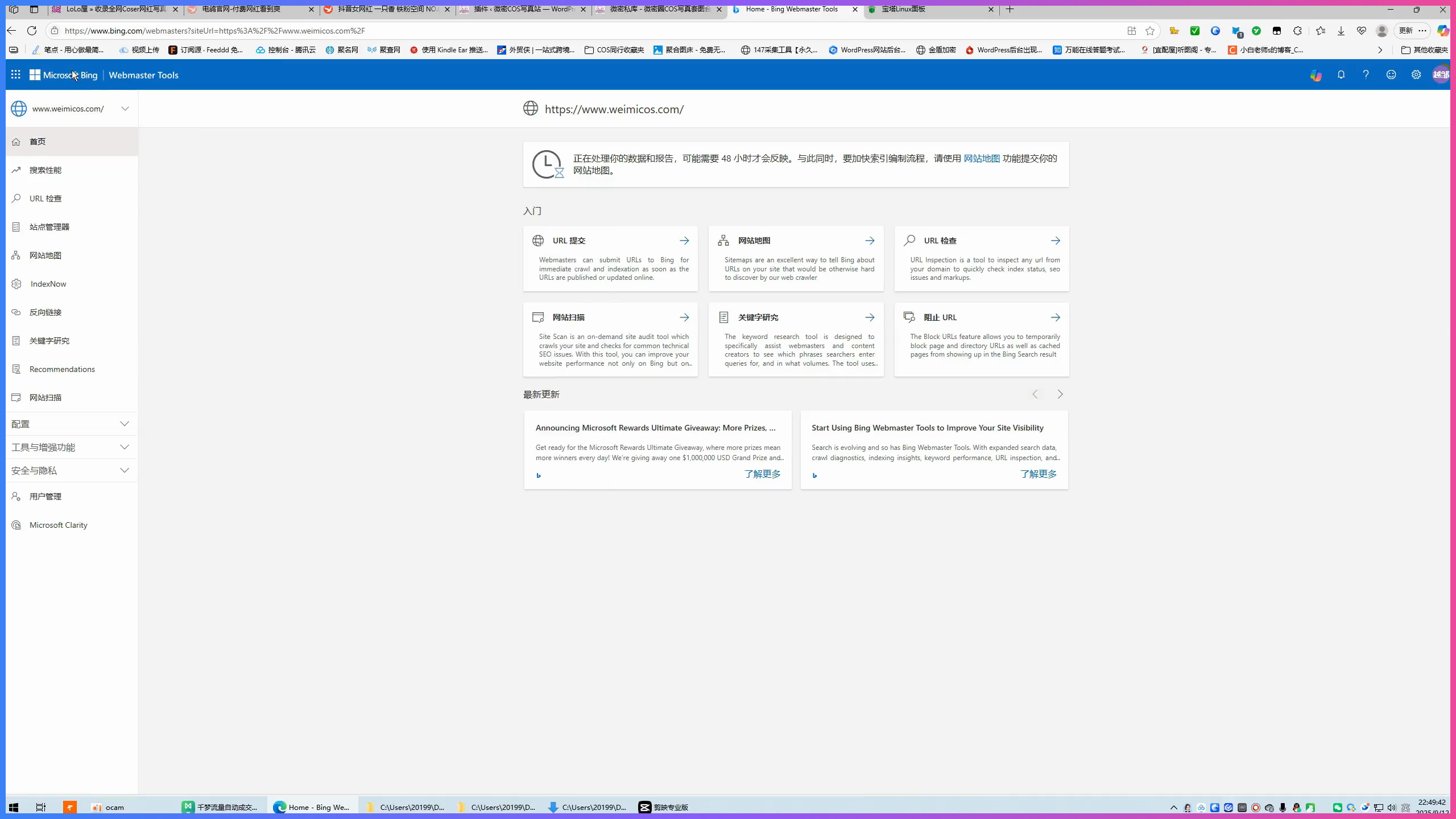Open 用户管理 in the sidebar

[x=72, y=497]
